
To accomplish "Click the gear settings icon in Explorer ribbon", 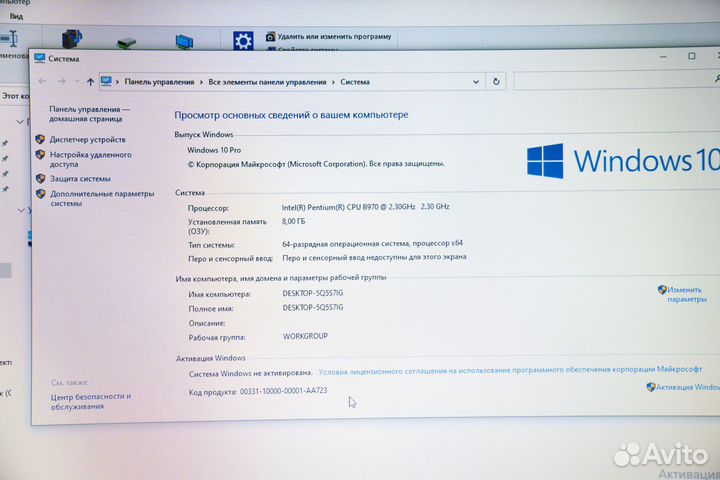I will coord(243,40).
